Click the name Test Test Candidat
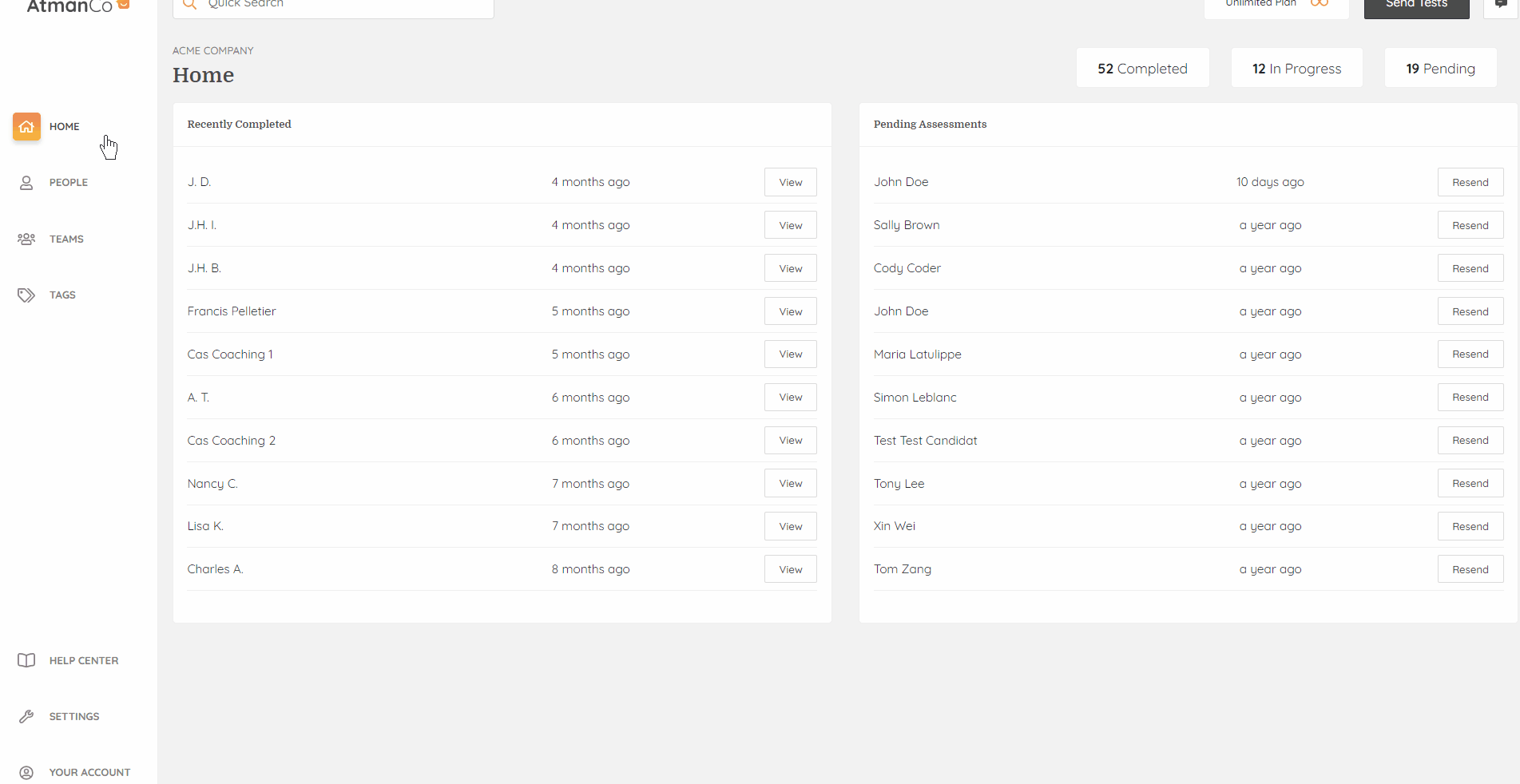Image resolution: width=1520 pixels, height=784 pixels. pyautogui.click(x=926, y=441)
